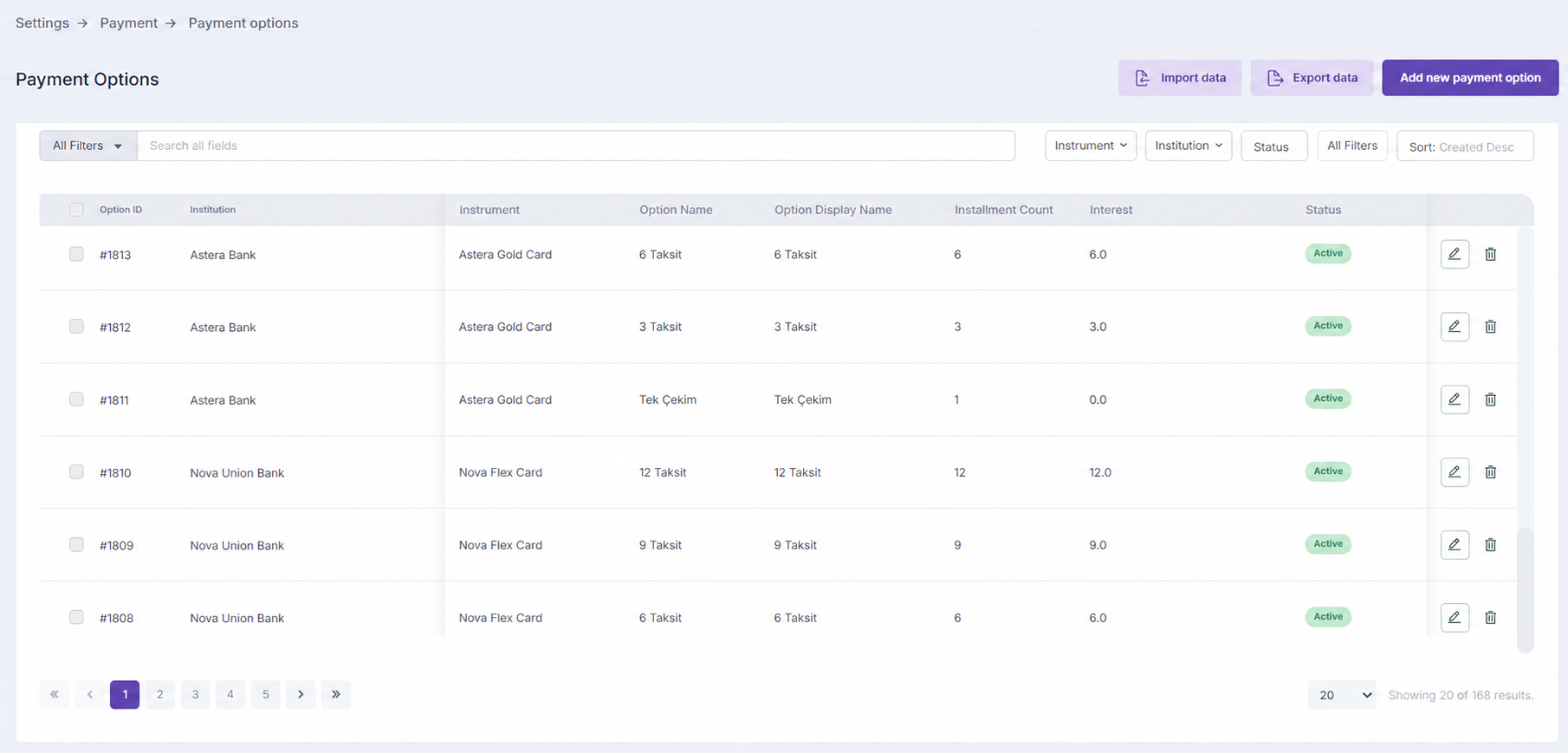Tick the checkbox for option #1808
1568x753 pixels.
click(76, 617)
